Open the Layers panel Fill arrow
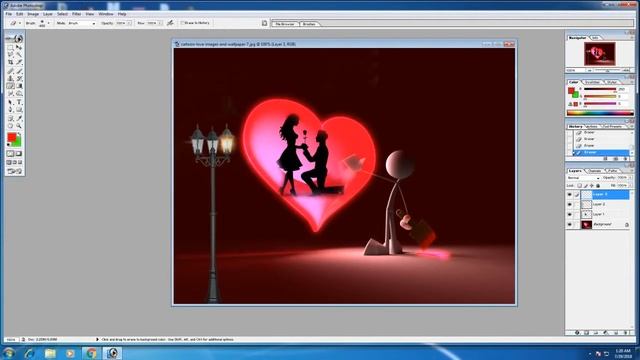This screenshot has width=640, height=360. (x=631, y=186)
